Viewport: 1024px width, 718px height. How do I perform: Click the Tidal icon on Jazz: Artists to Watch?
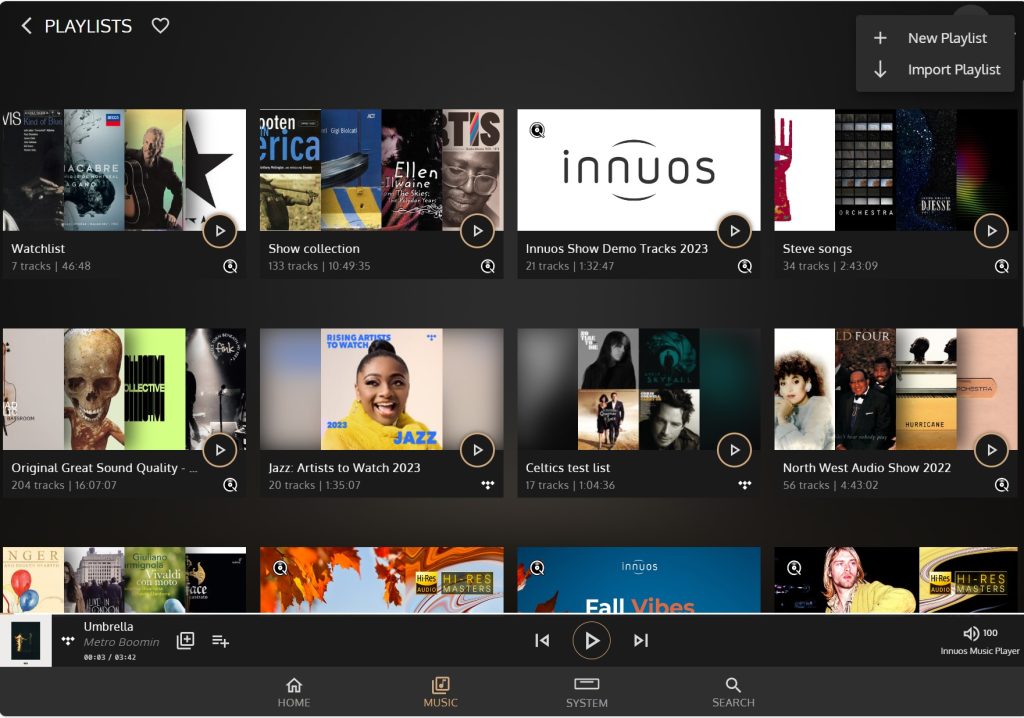tap(487, 485)
